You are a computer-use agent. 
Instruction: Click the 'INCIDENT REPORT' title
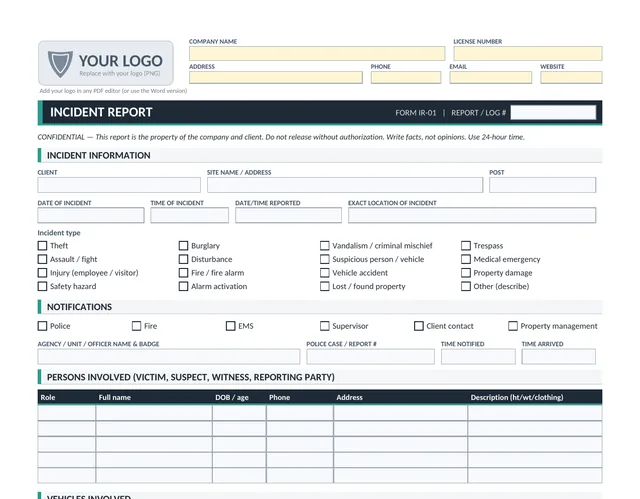tap(101, 112)
